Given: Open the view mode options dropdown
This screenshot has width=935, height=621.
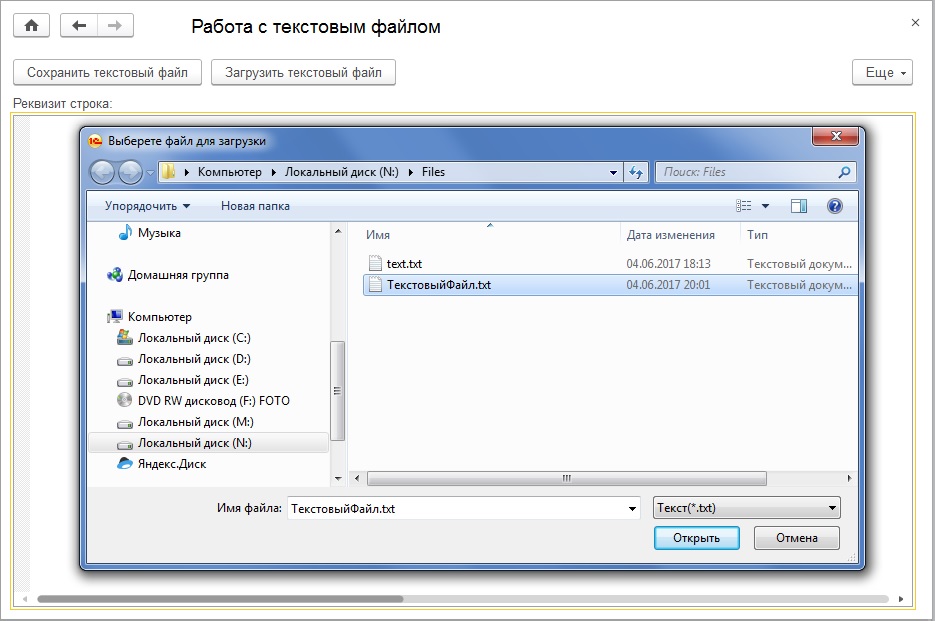Looking at the screenshot, I should pyautogui.click(x=765, y=206).
